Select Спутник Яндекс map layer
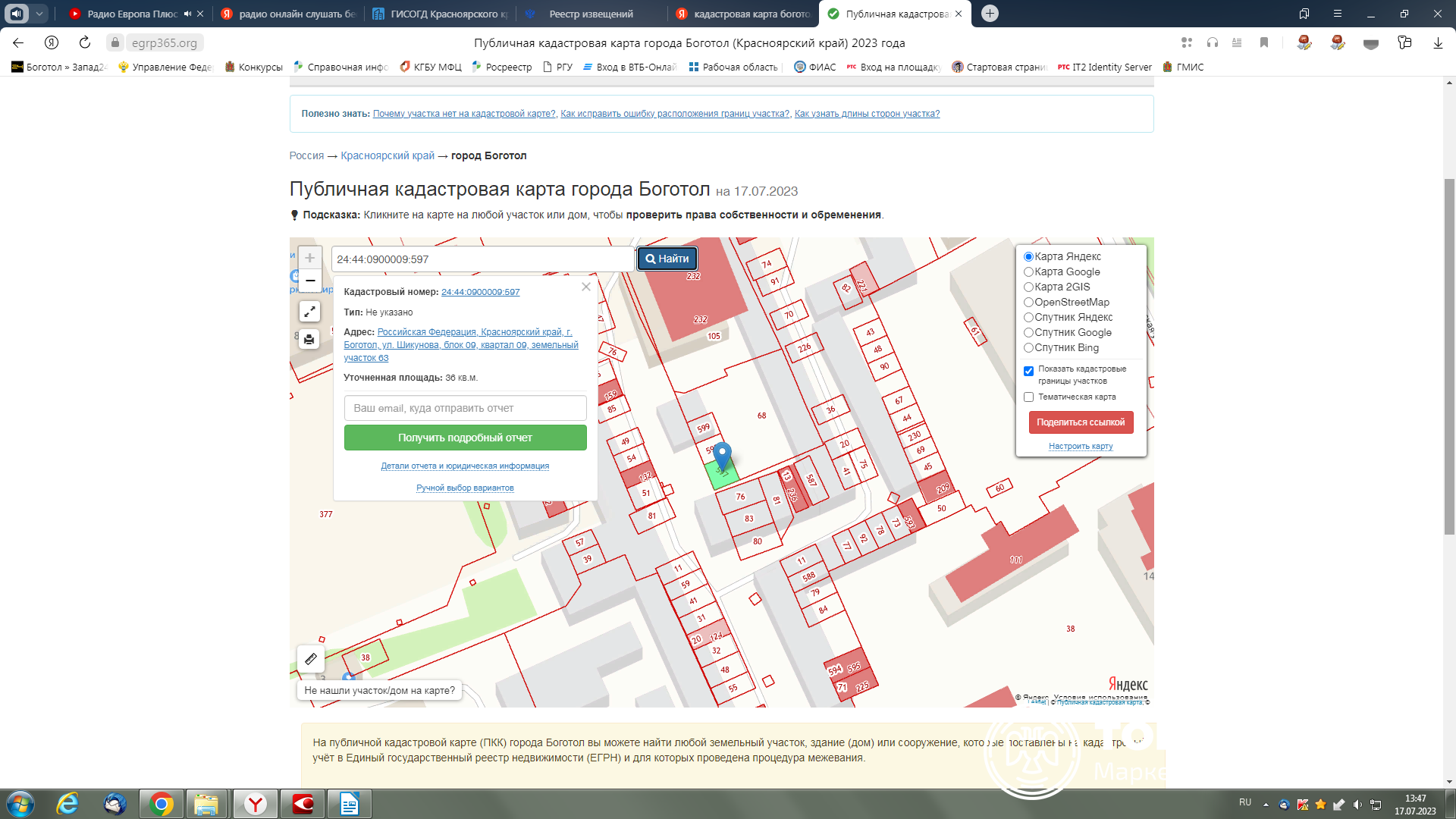This screenshot has height=819, width=1456. [1028, 317]
